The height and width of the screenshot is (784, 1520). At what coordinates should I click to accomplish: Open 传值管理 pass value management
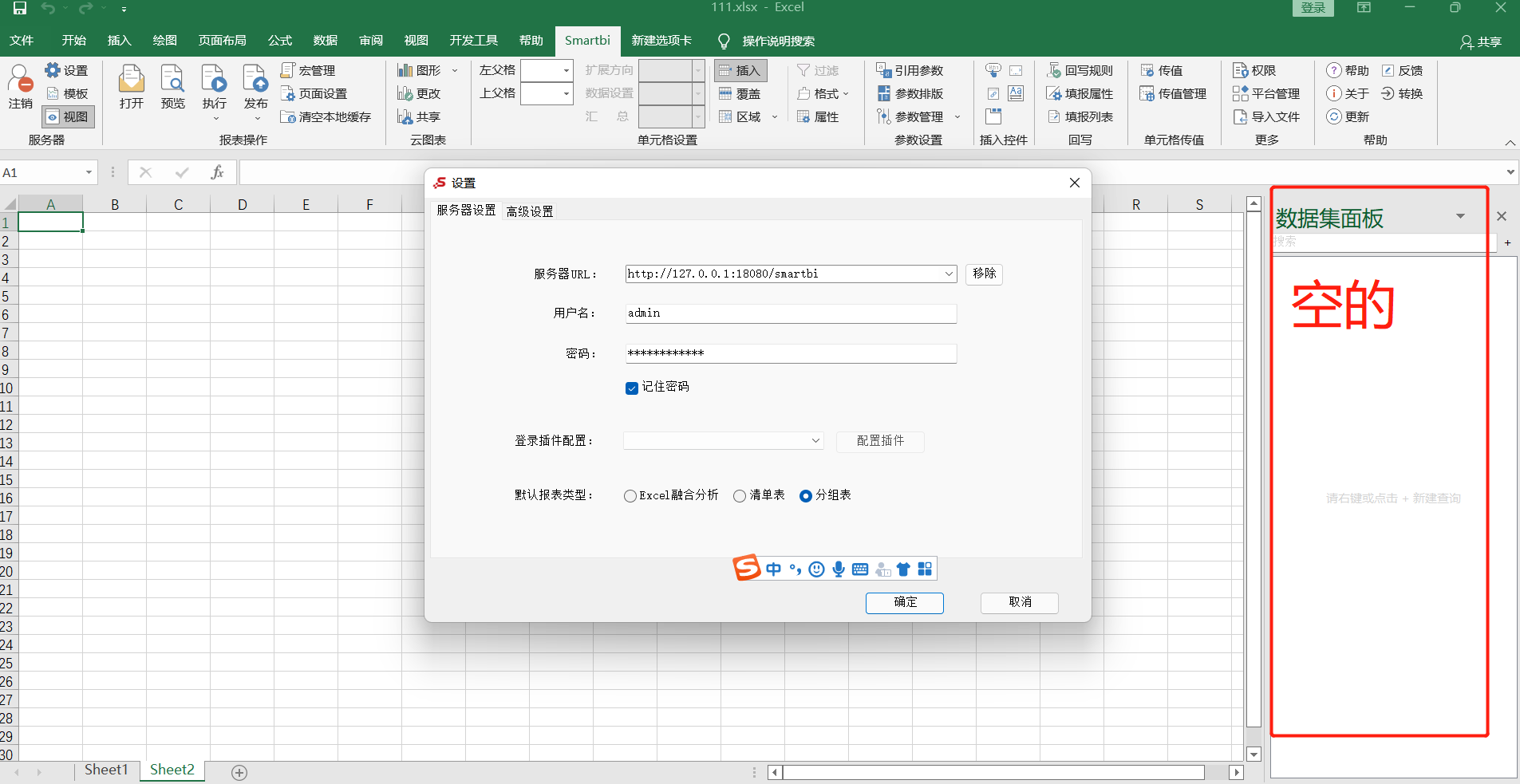[1173, 93]
